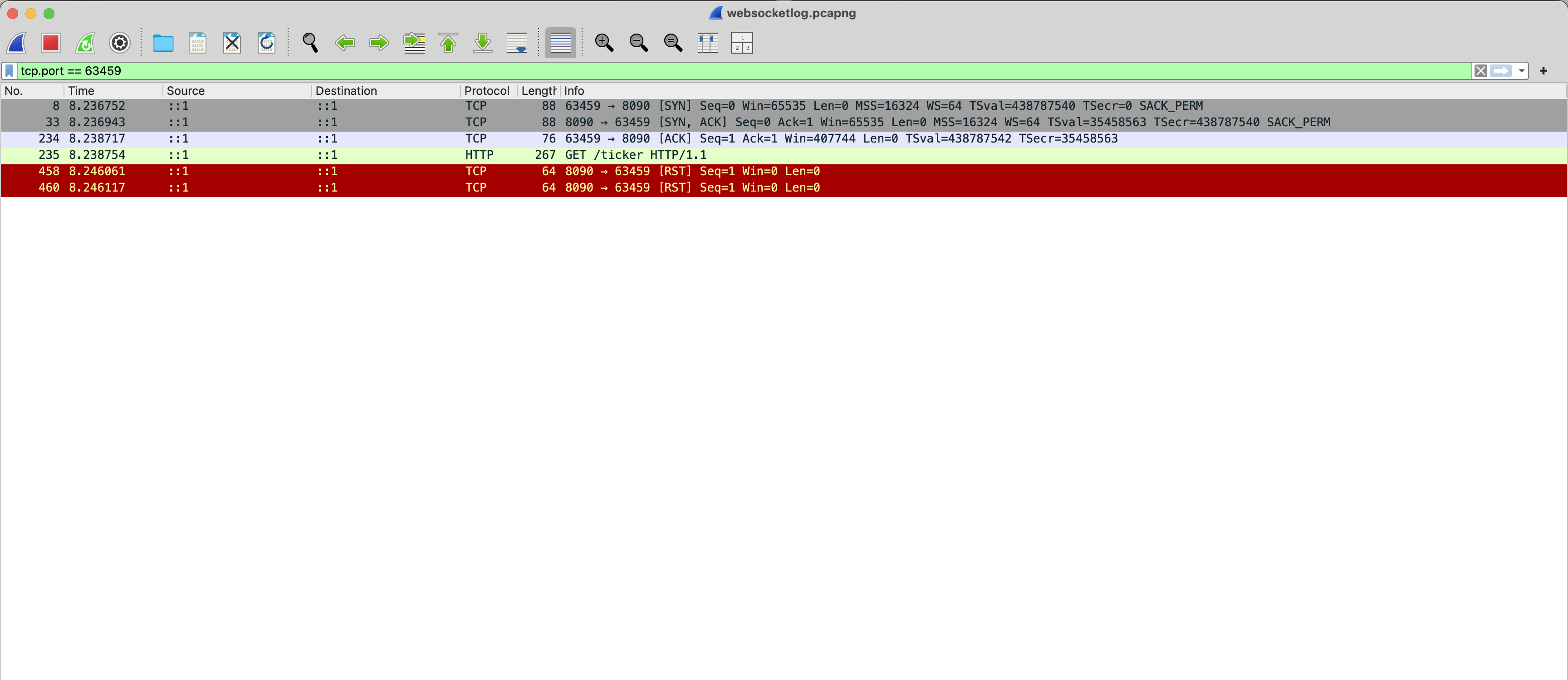Restart the current capture
1568x680 pixels.
(85, 43)
